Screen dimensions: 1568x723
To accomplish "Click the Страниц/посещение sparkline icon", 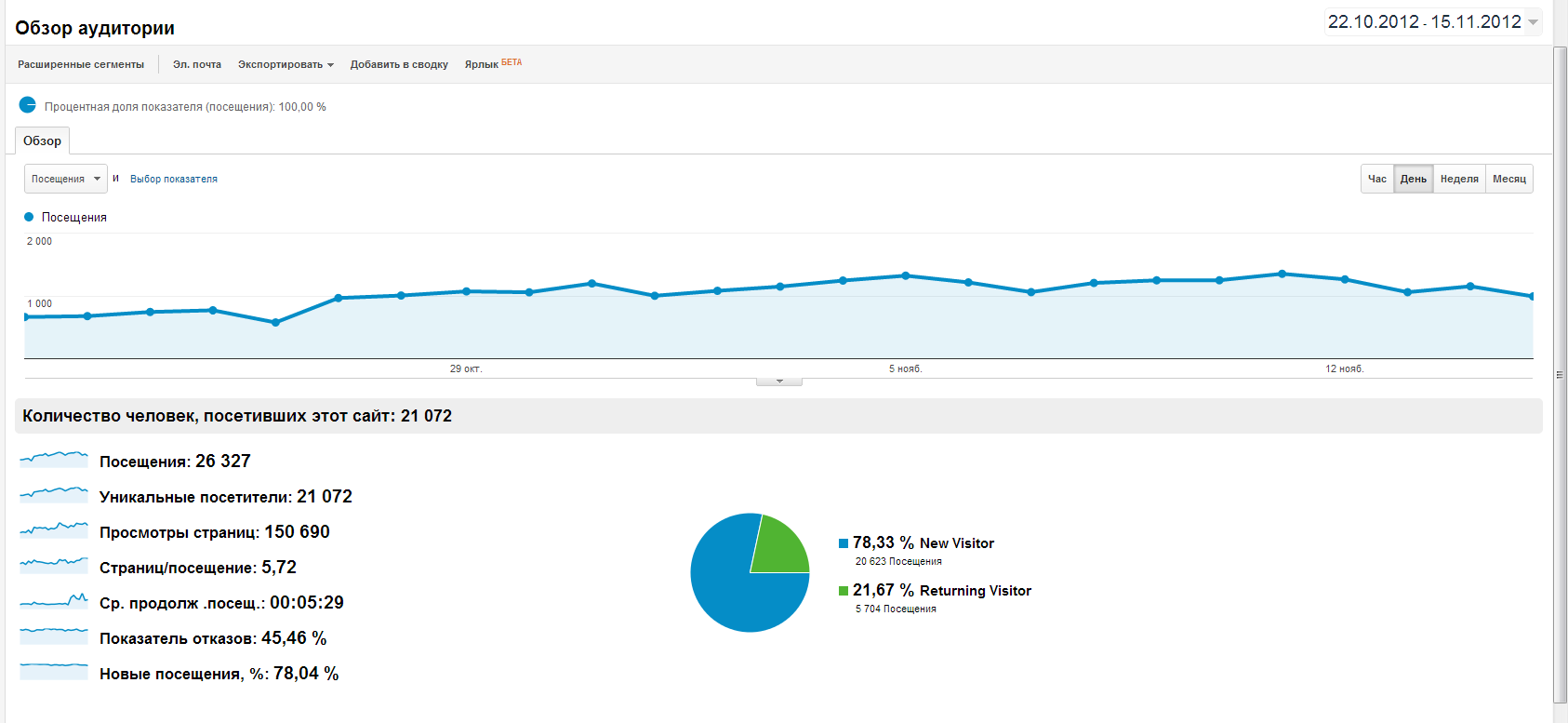I will click(54, 566).
